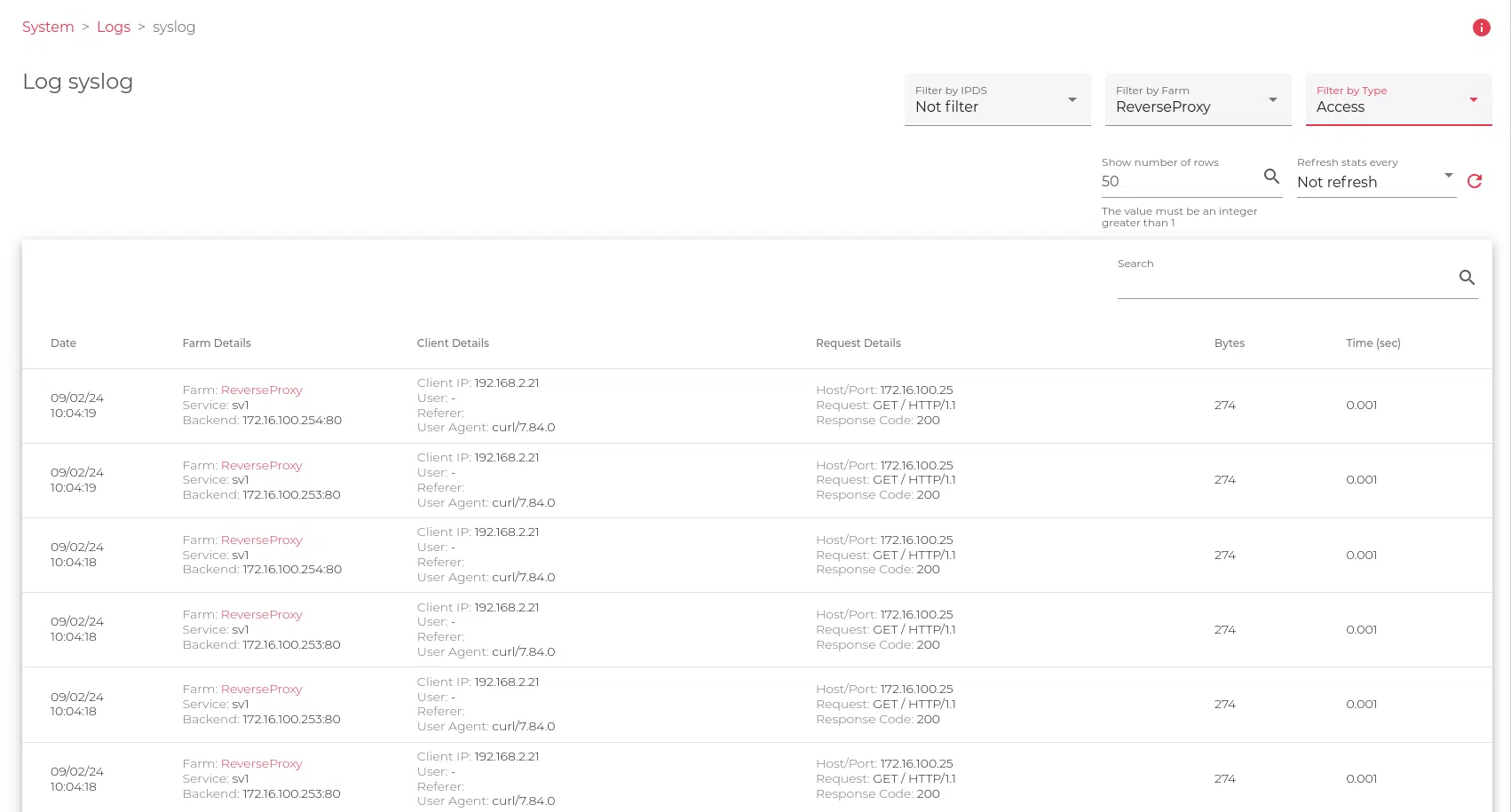Sort by Time (sec) column header
Image resolution: width=1511 pixels, height=812 pixels.
coord(1373,343)
